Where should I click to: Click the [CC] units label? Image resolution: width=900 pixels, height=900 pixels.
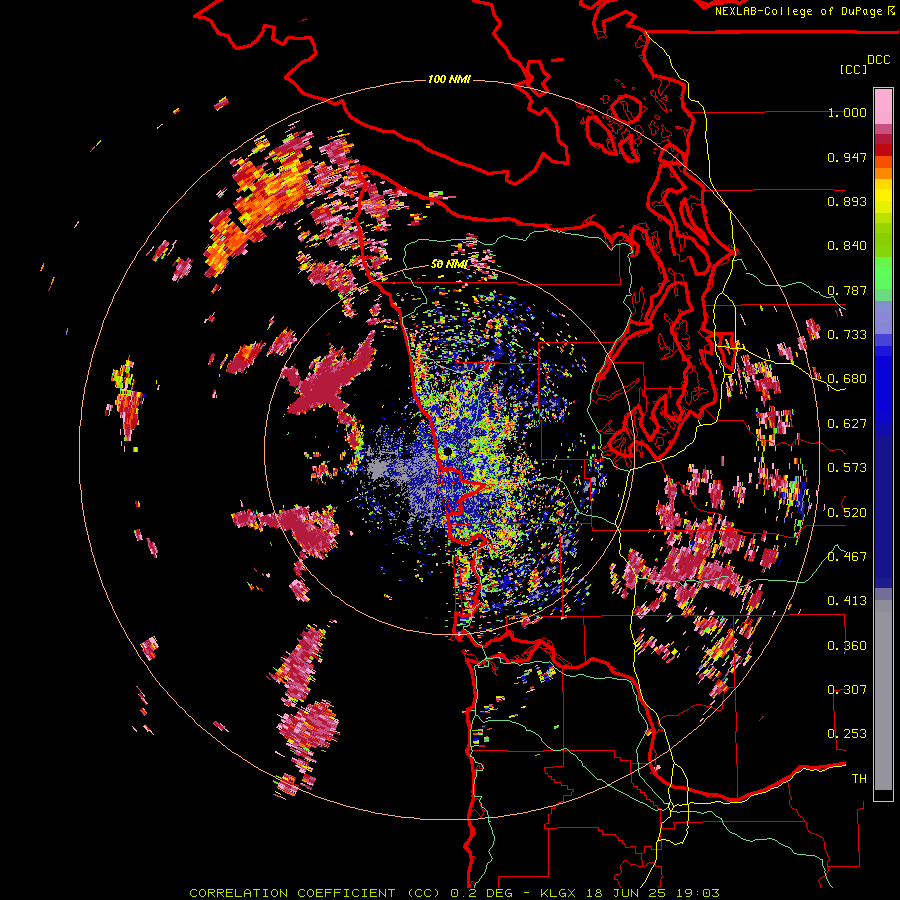pyautogui.click(x=853, y=69)
